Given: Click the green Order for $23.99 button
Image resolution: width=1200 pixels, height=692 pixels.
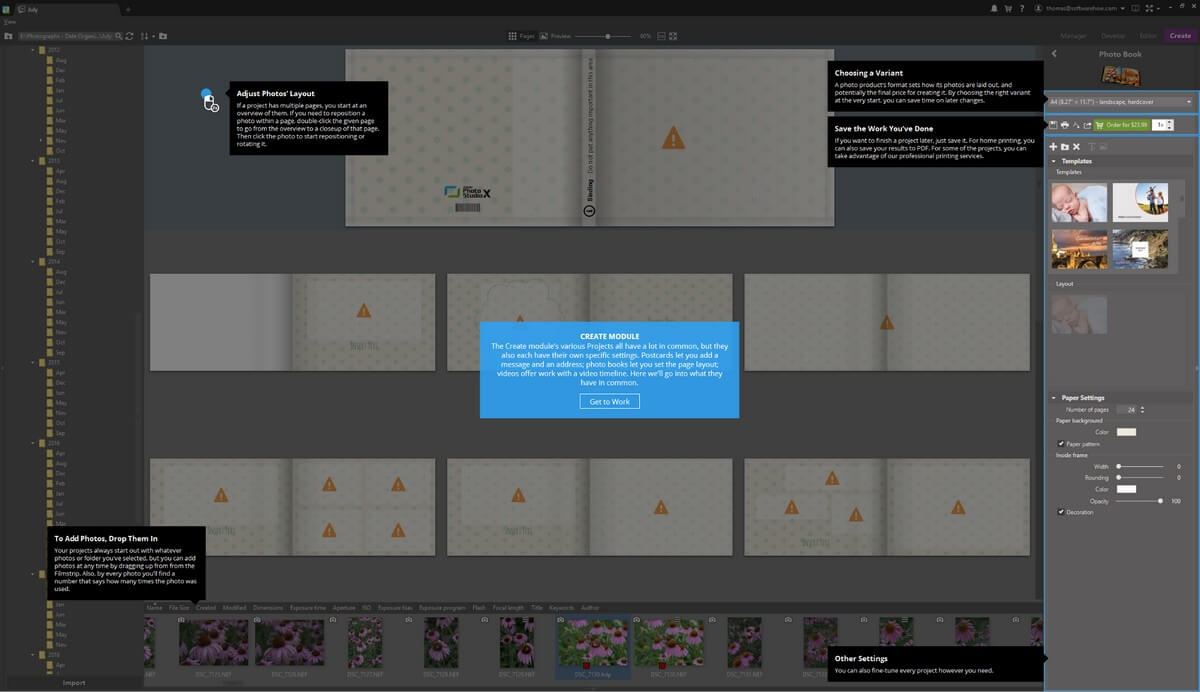Looking at the screenshot, I should coord(1121,125).
